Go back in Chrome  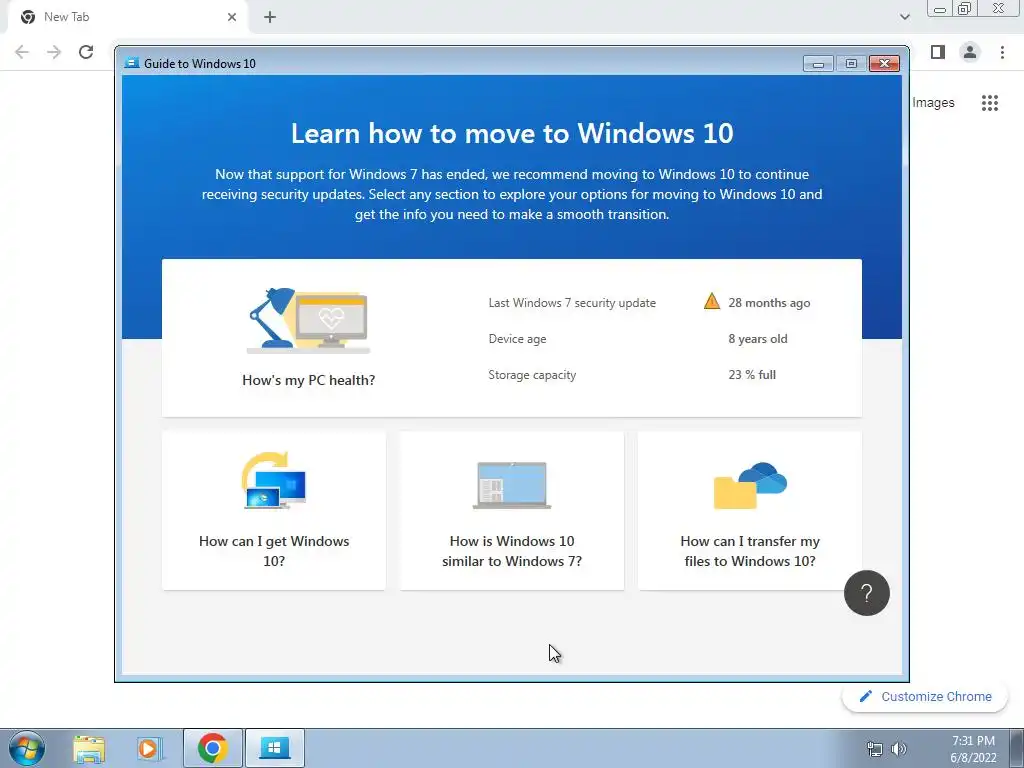(x=22, y=52)
